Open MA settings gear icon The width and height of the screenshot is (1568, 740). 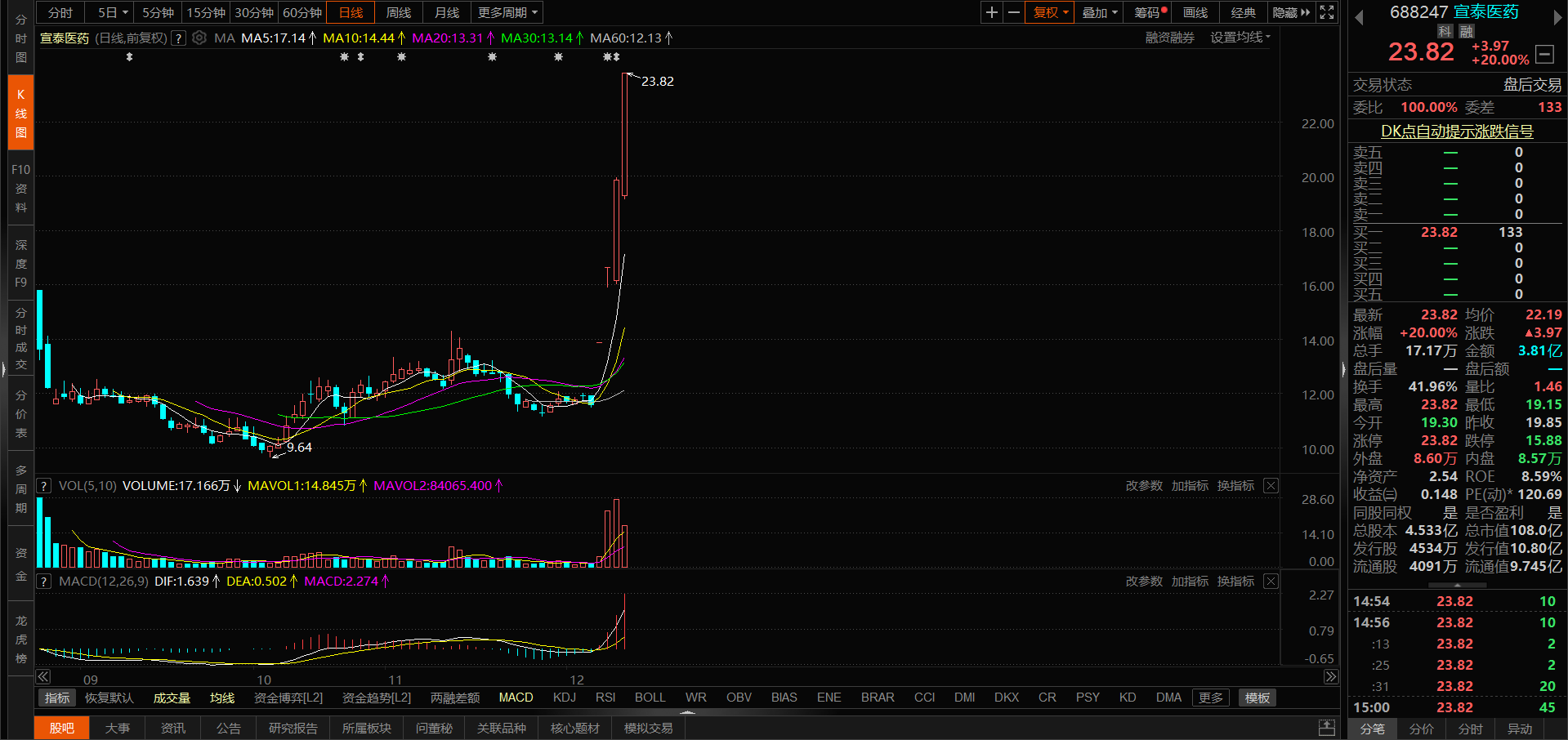[x=199, y=38]
